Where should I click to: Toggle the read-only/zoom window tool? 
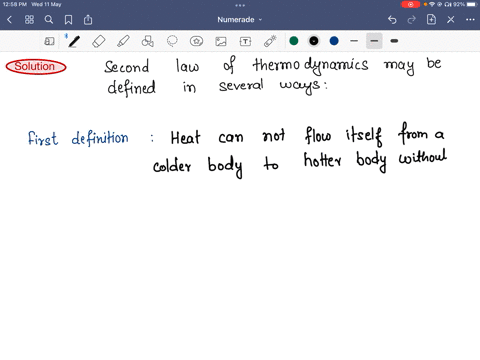[49, 41]
